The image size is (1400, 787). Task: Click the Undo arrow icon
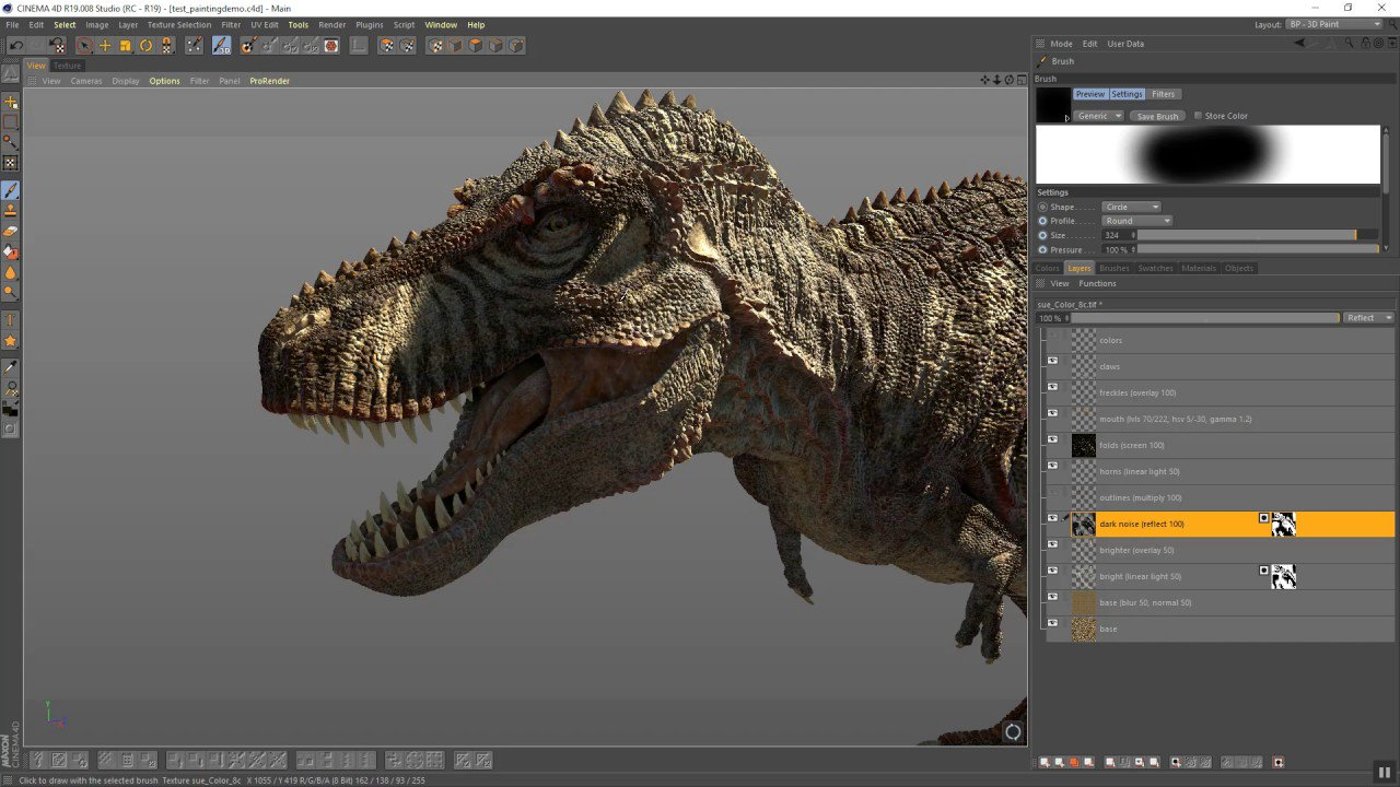(16, 46)
